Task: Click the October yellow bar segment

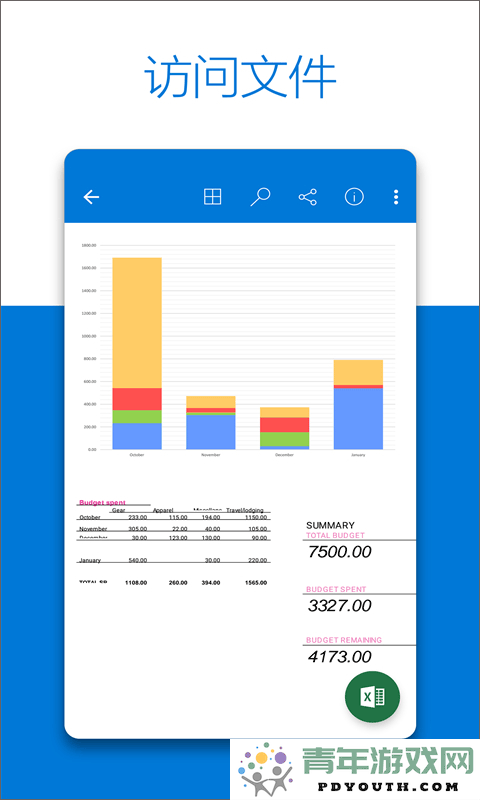Action: [137, 322]
